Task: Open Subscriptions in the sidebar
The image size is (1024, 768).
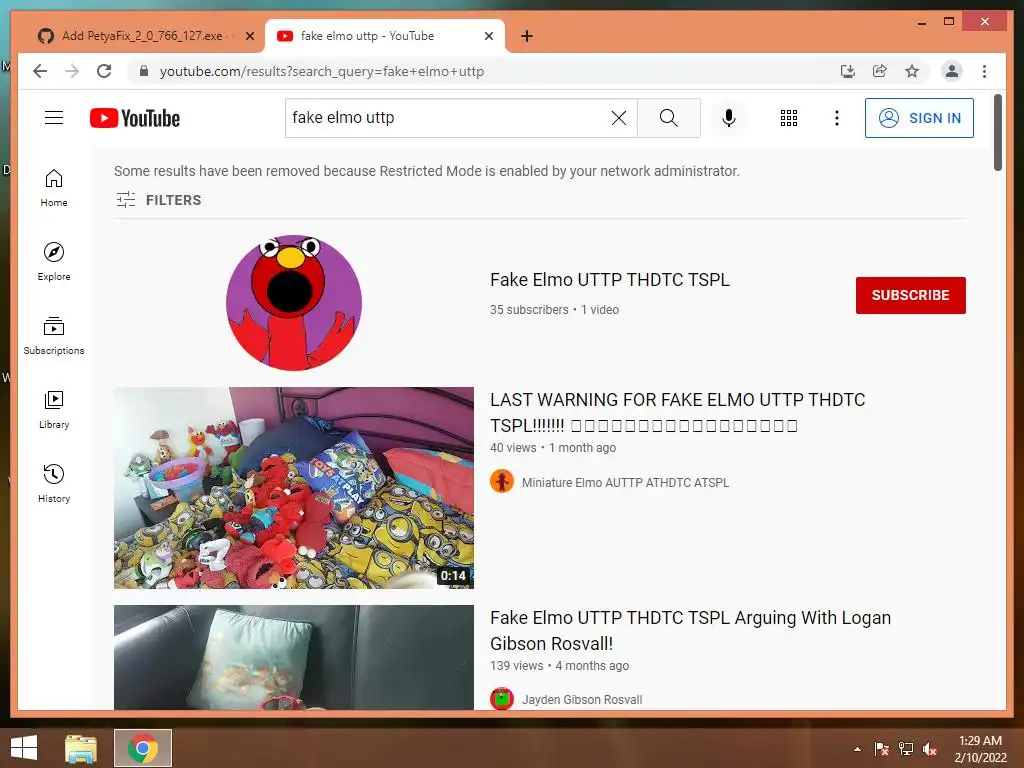Action: pos(54,336)
